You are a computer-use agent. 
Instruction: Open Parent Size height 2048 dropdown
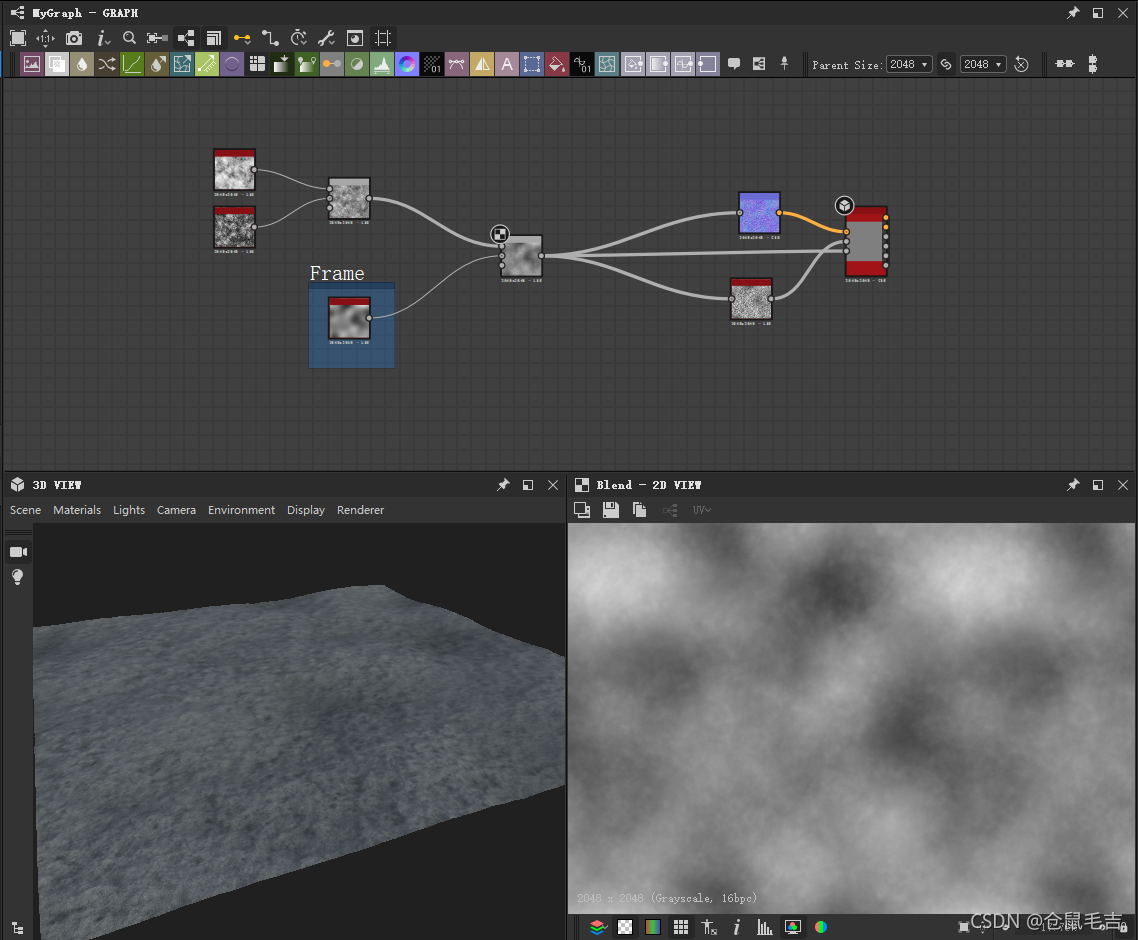[x=983, y=64]
